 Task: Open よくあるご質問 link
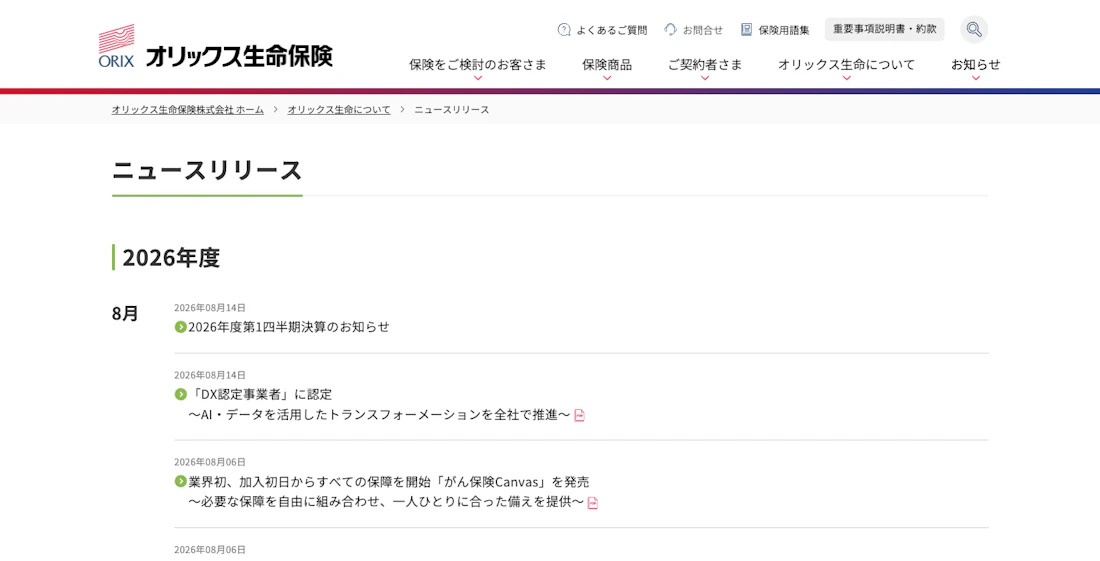pos(612,30)
